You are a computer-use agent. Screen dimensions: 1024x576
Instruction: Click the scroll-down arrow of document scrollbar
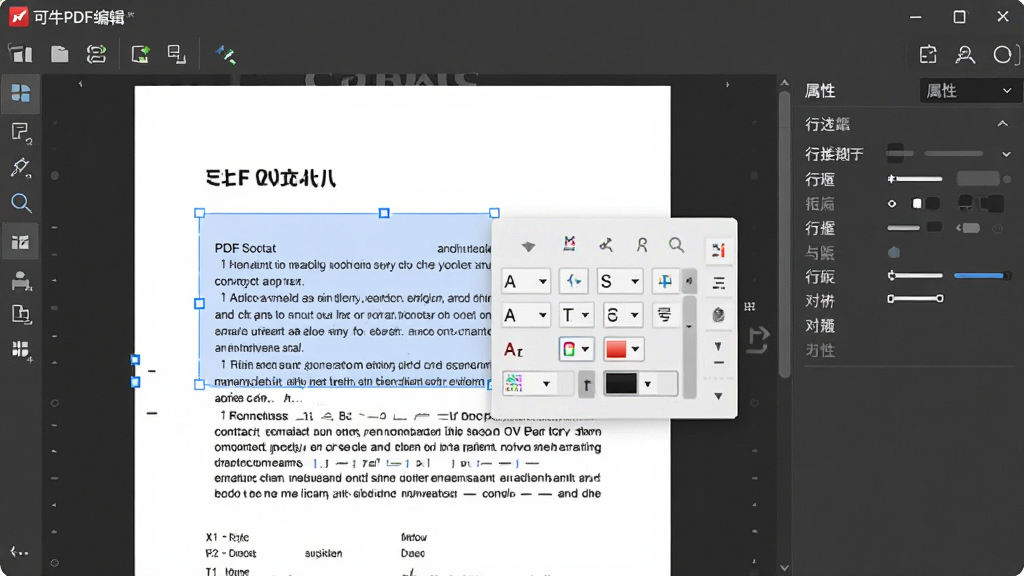(x=784, y=568)
